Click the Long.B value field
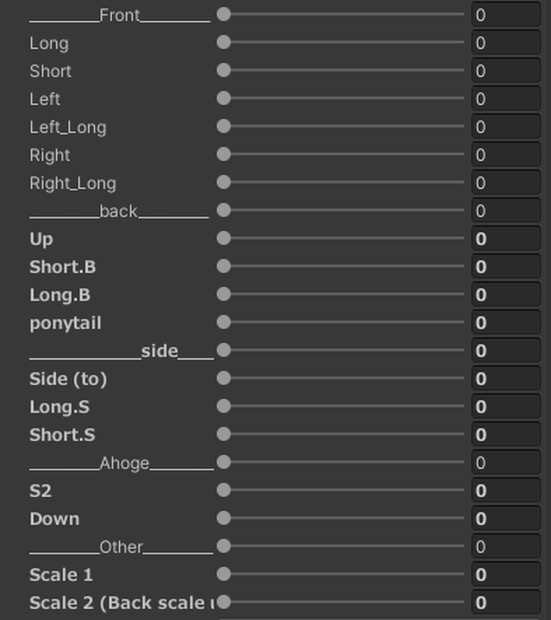The width and height of the screenshot is (551, 620). coord(506,295)
